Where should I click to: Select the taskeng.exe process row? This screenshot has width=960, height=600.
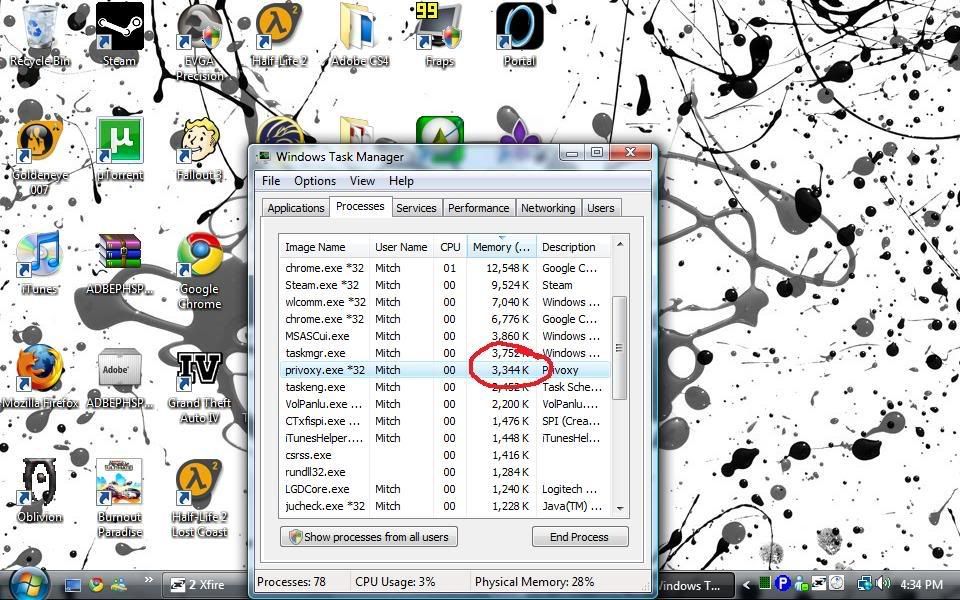click(x=445, y=387)
